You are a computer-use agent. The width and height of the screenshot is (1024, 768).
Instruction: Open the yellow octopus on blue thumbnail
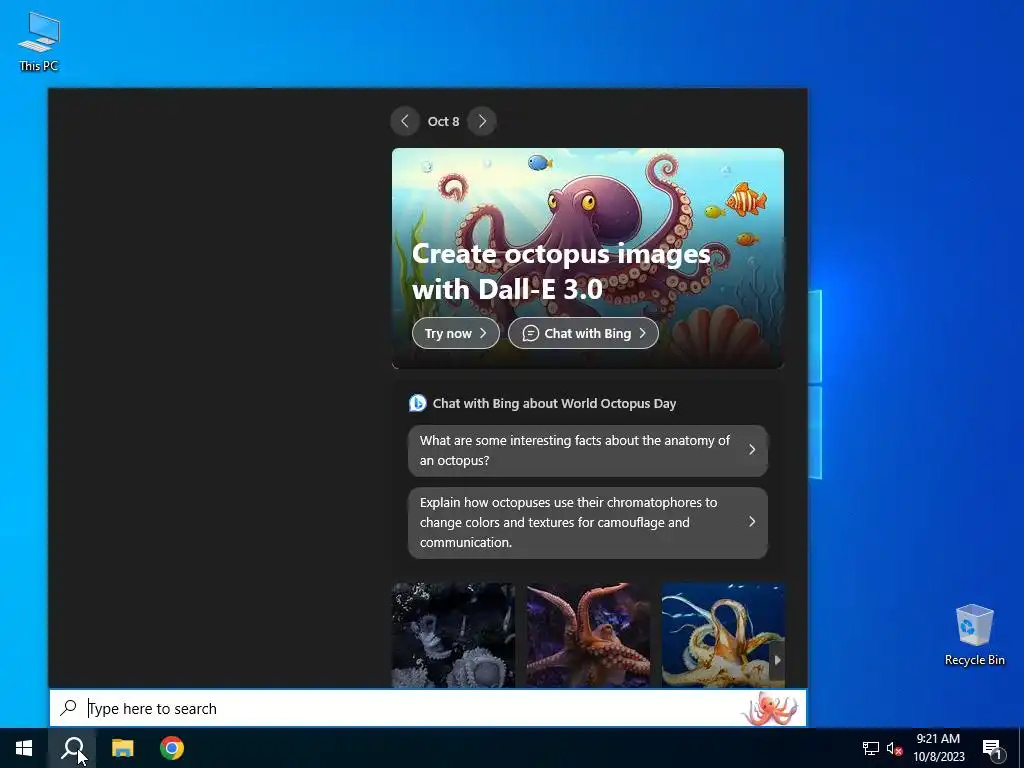coord(722,635)
